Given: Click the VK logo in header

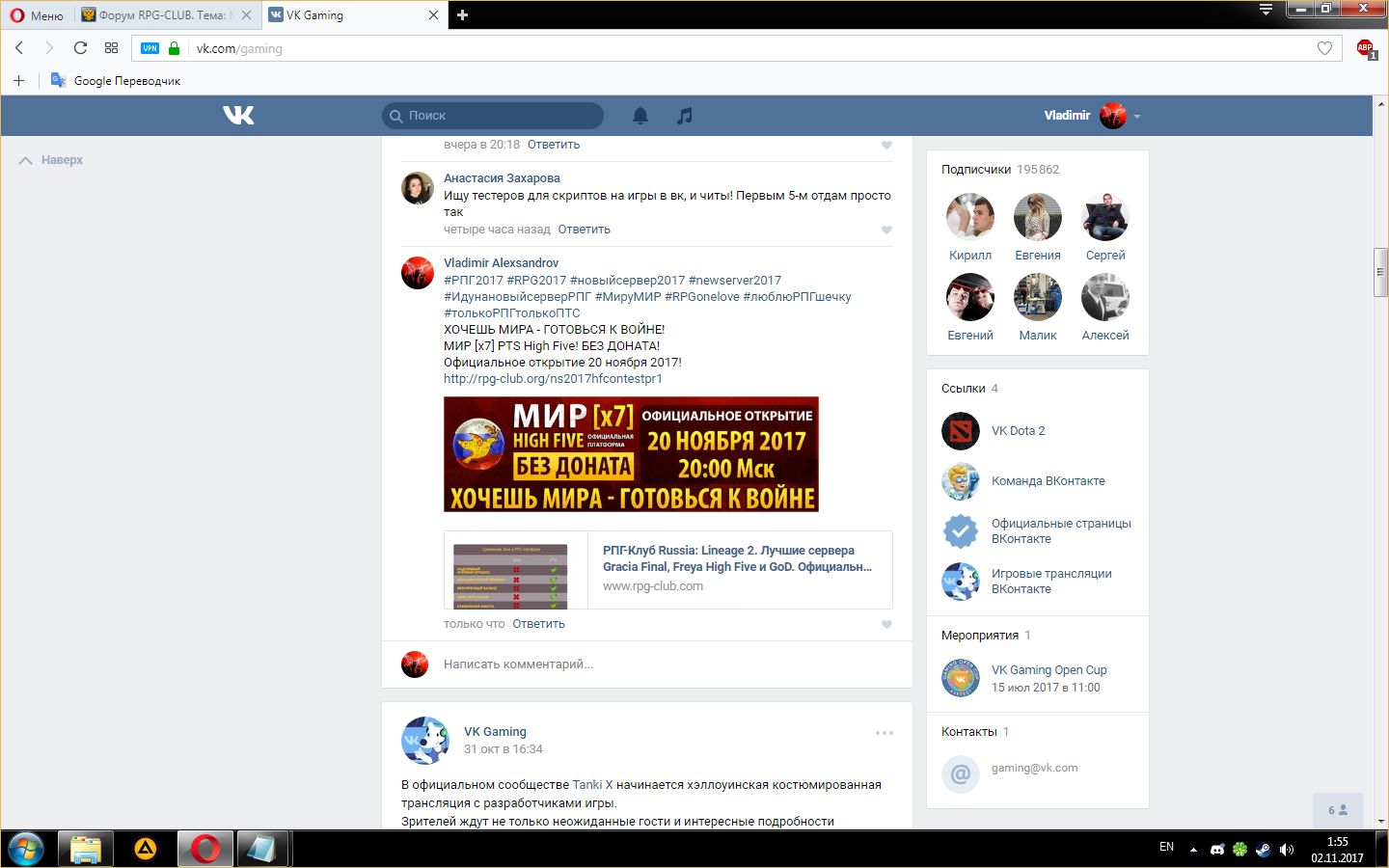Looking at the screenshot, I should (238, 116).
